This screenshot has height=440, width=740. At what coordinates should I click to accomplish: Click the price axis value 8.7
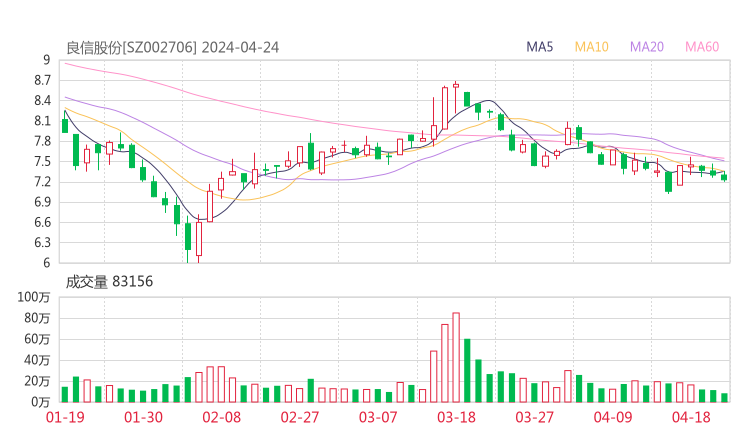[x=42, y=80]
